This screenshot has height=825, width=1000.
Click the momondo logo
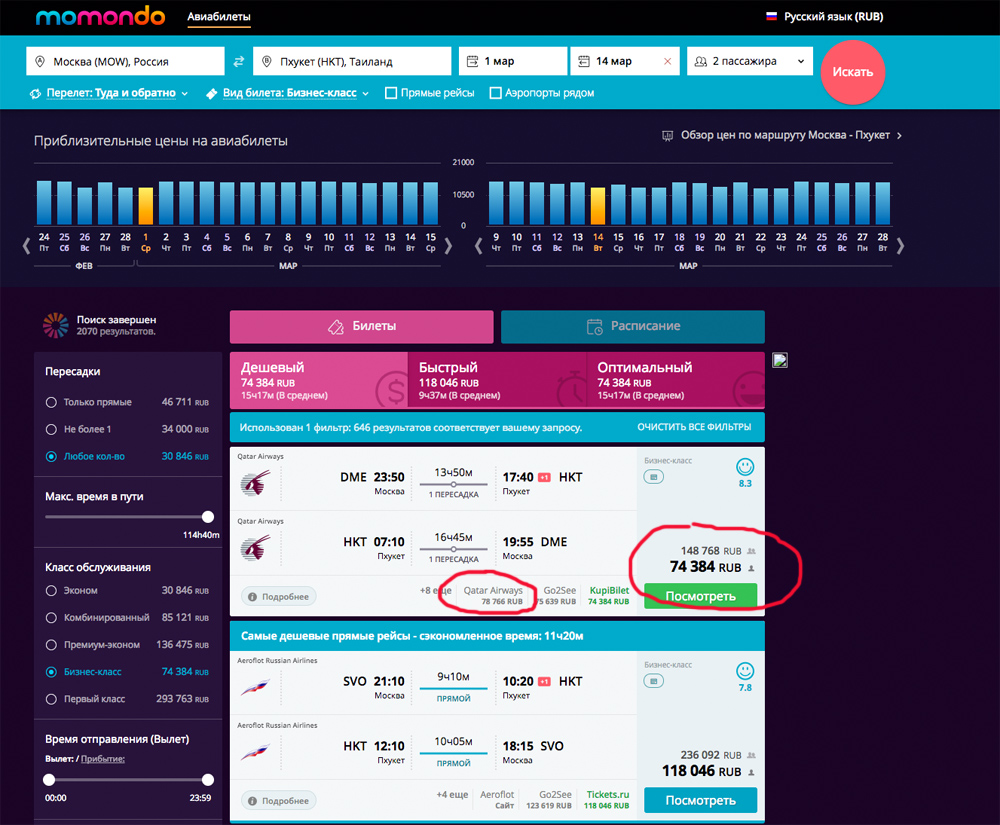(100, 16)
